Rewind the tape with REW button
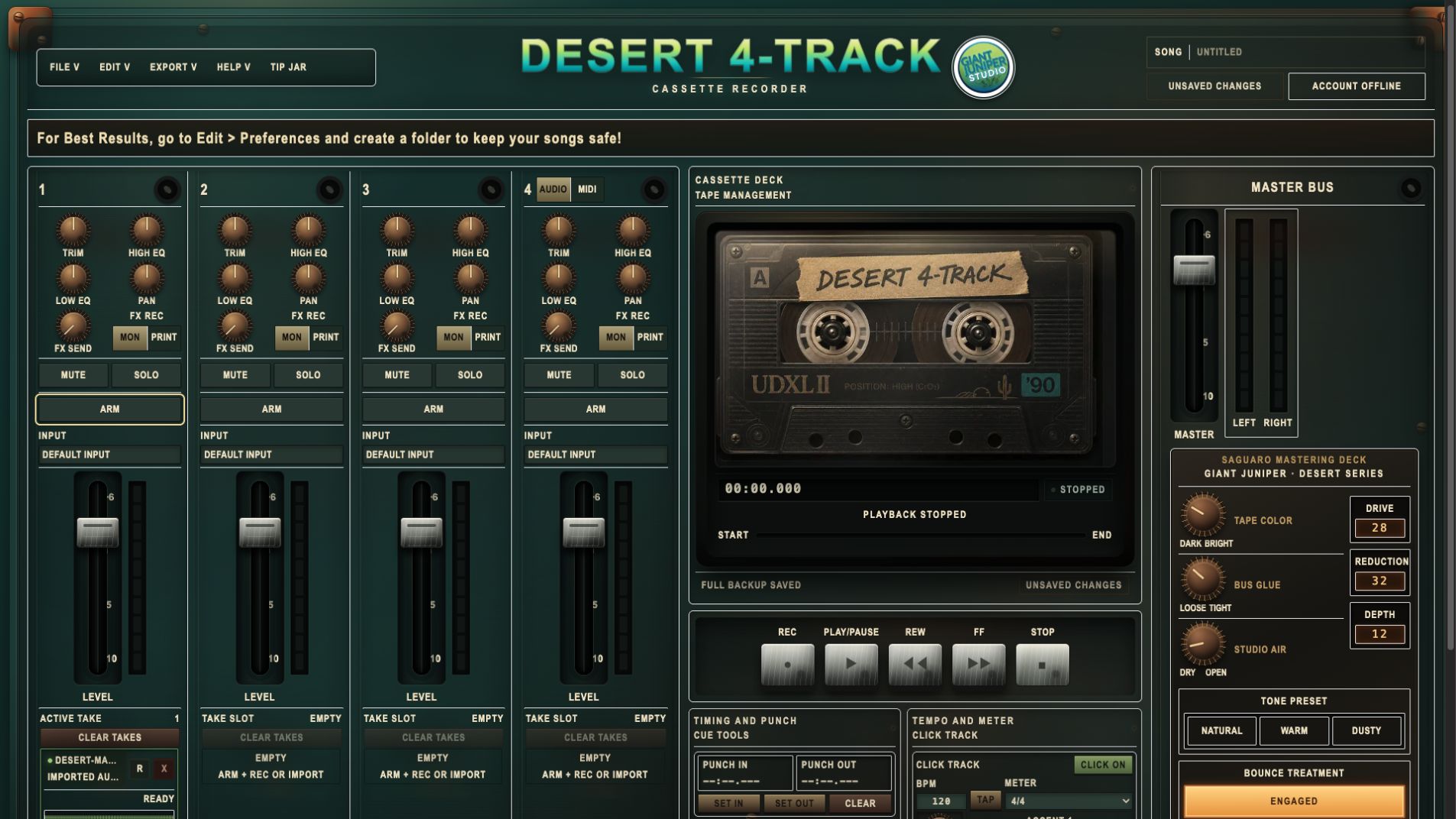1456x819 pixels. coord(915,664)
